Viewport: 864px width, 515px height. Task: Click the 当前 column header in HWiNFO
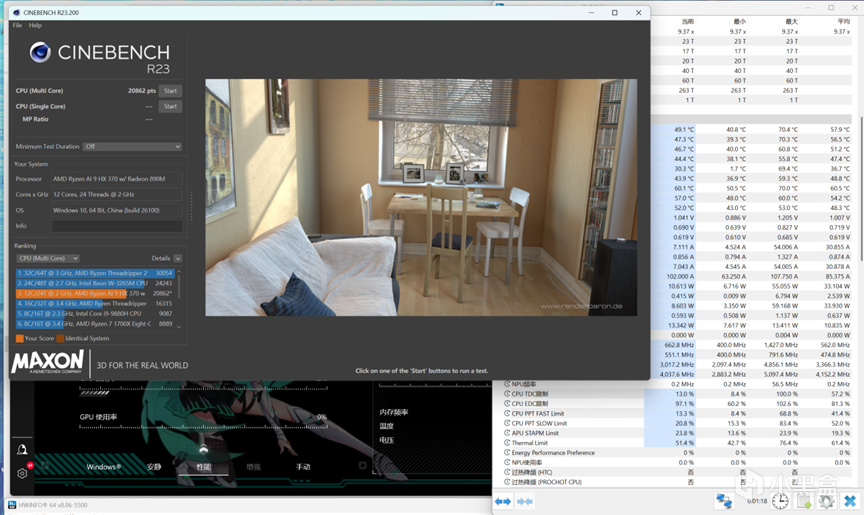point(688,21)
